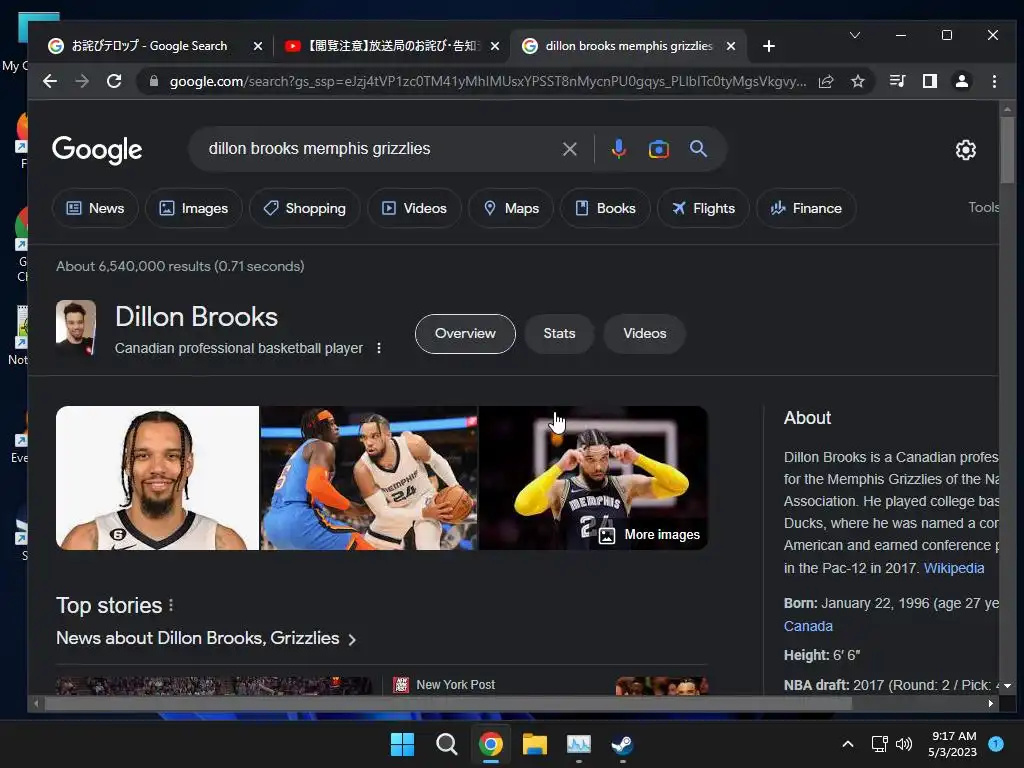Screen dimensions: 1024x768
Task: Start voice search with microphone
Action: pos(618,149)
